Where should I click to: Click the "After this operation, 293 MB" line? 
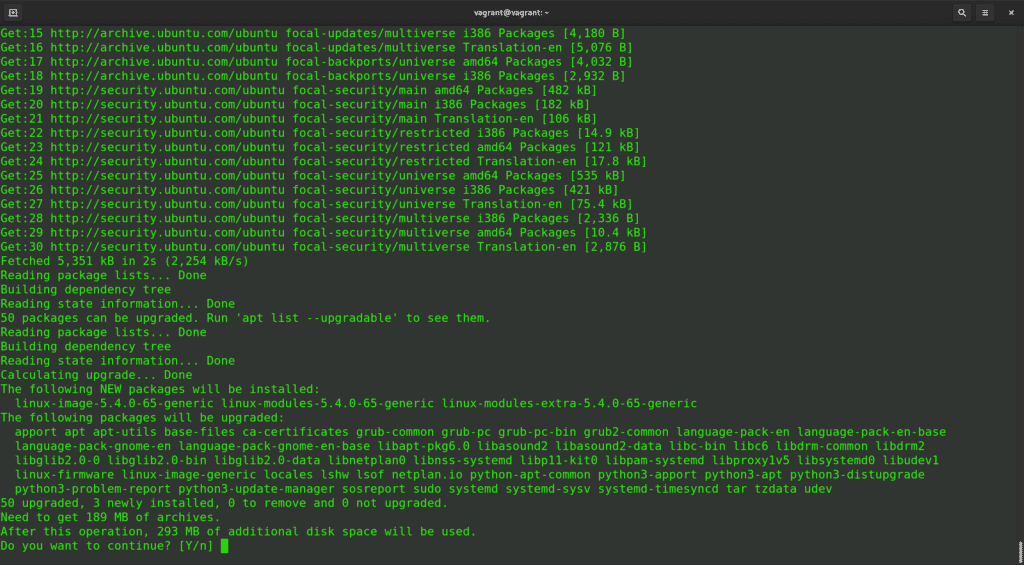click(x=238, y=532)
